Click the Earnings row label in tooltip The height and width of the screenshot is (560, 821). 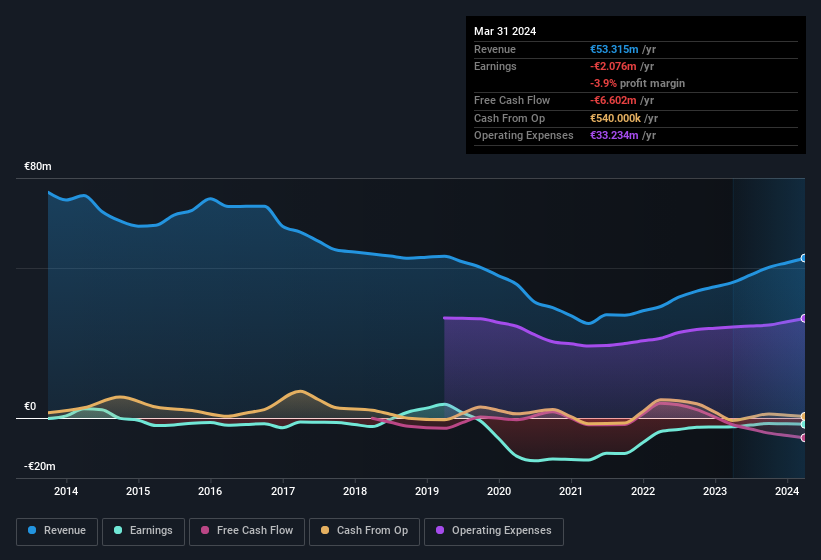tap(495, 66)
